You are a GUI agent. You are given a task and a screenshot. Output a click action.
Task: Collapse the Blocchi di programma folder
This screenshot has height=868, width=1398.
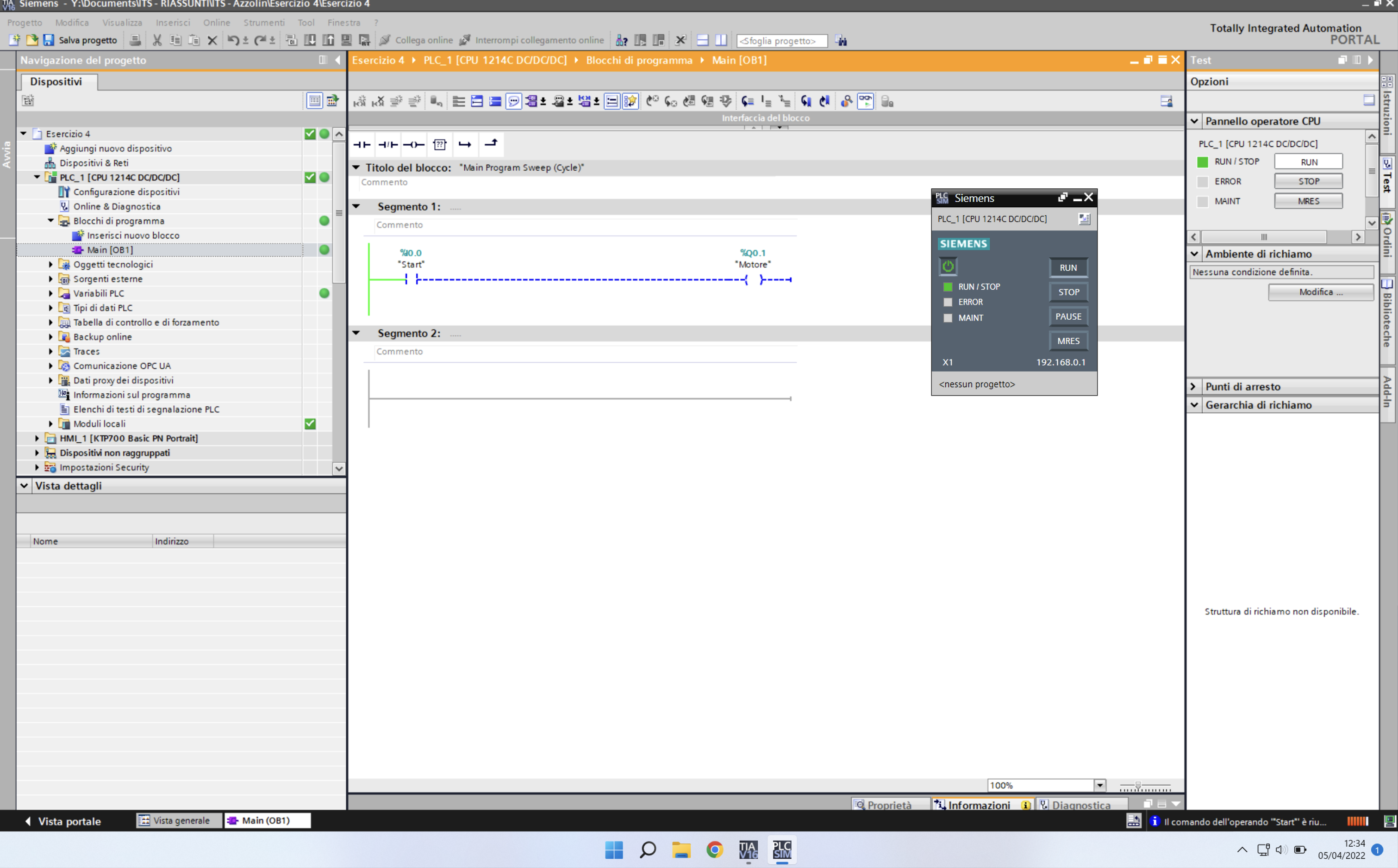pos(50,220)
